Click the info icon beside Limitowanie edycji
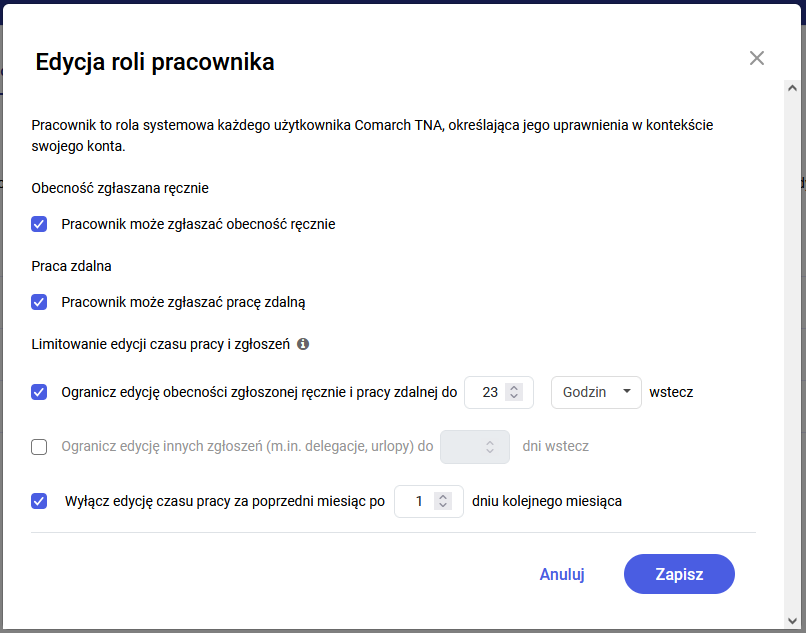 pos(303,344)
